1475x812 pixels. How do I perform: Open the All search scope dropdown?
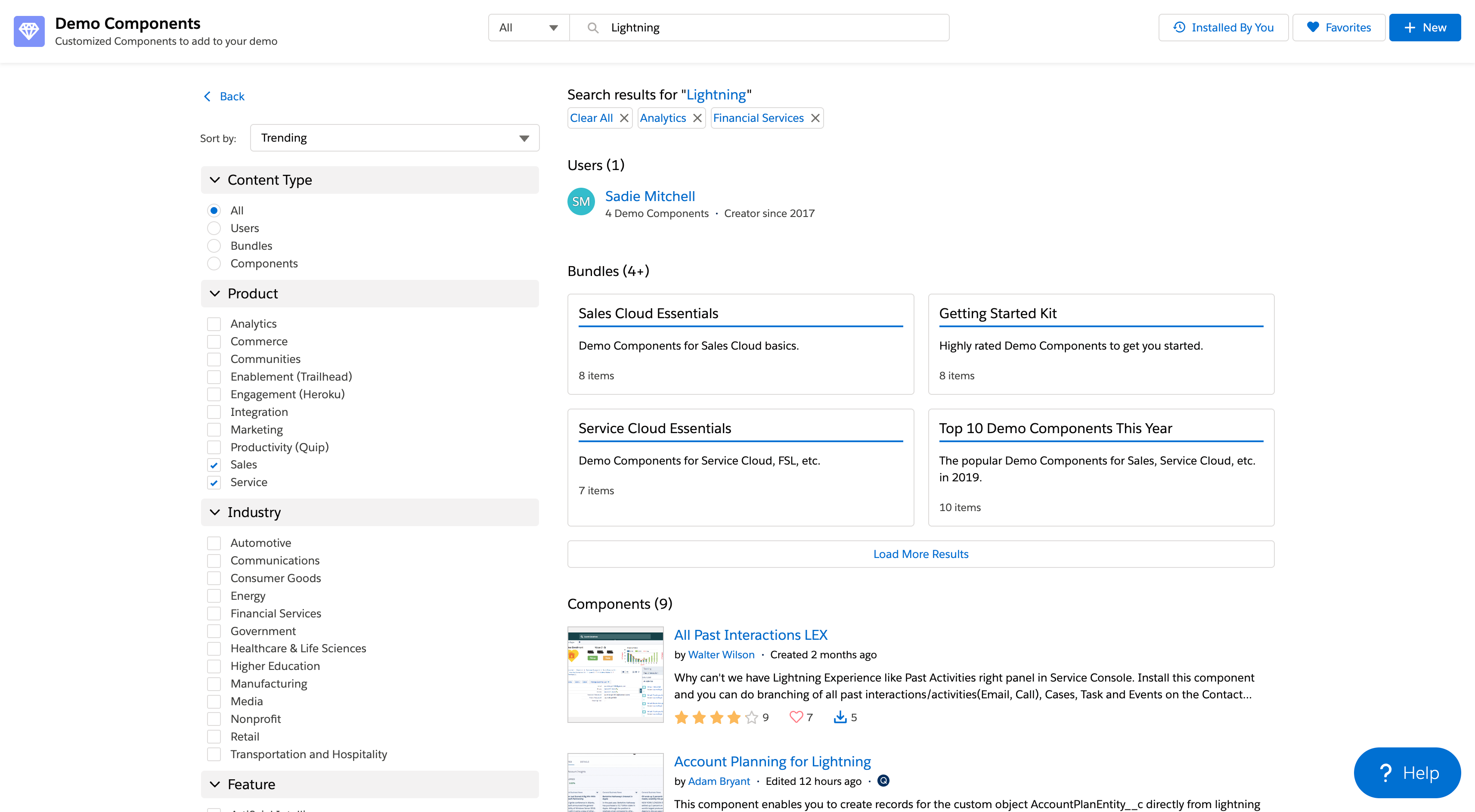coord(529,28)
